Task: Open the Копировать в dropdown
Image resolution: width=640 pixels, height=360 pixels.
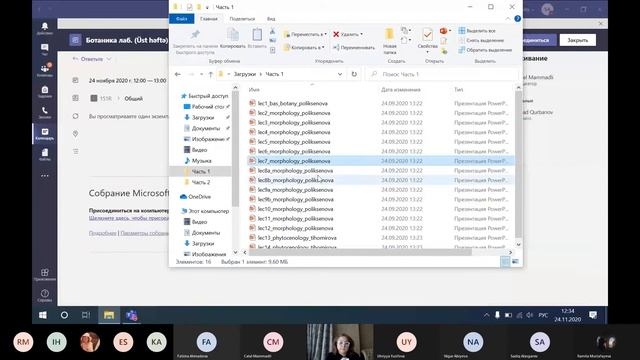Action: coord(304,47)
